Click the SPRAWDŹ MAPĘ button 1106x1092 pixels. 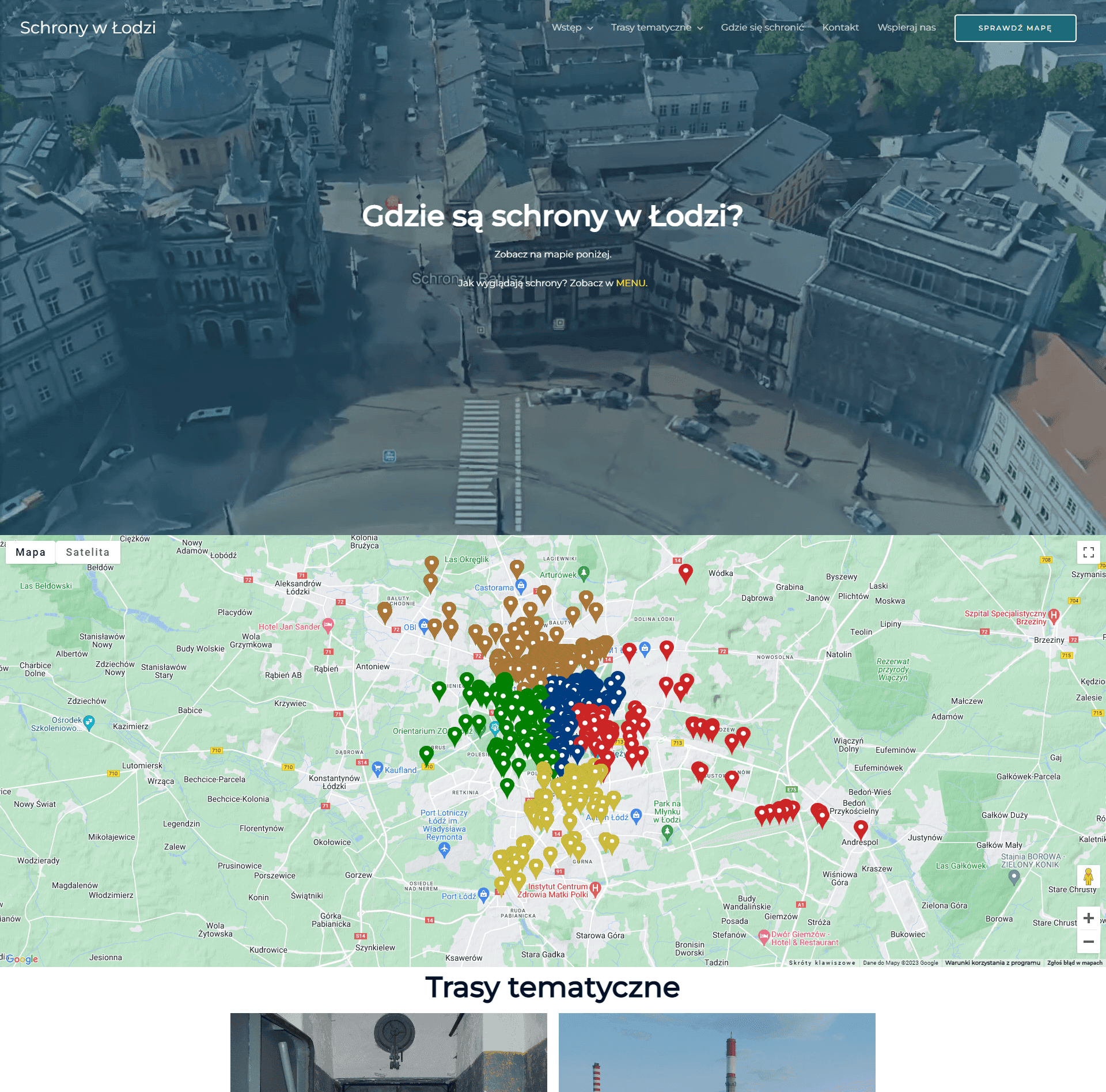[x=1015, y=28]
